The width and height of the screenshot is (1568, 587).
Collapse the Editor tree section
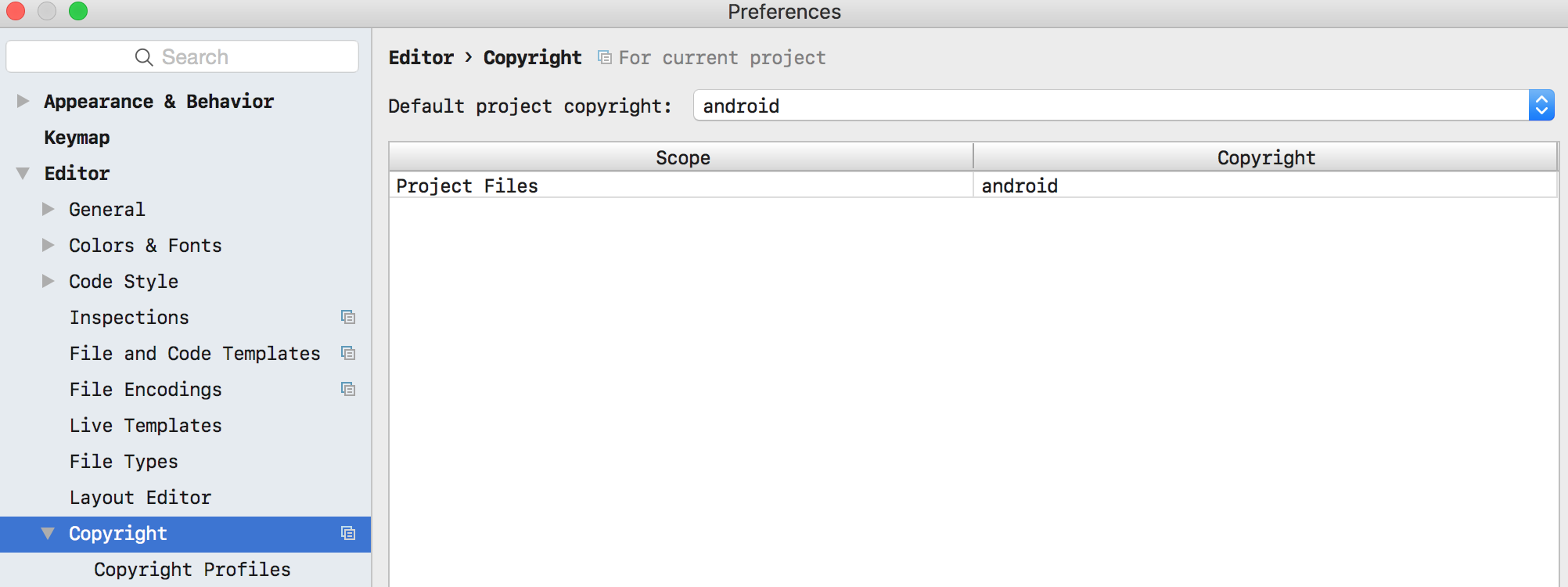tap(23, 173)
